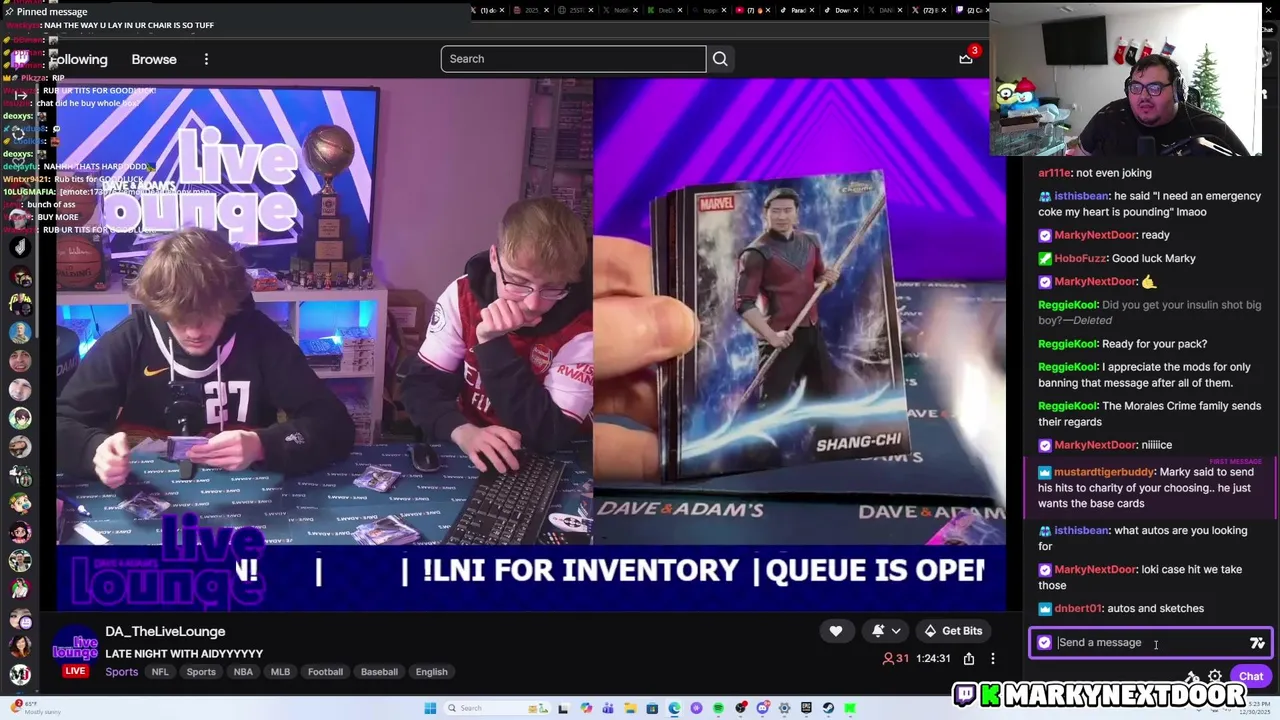Viewport: 1280px width, 720px height.
Task: Click viewer count 31
Action: (x=895, y=659)
